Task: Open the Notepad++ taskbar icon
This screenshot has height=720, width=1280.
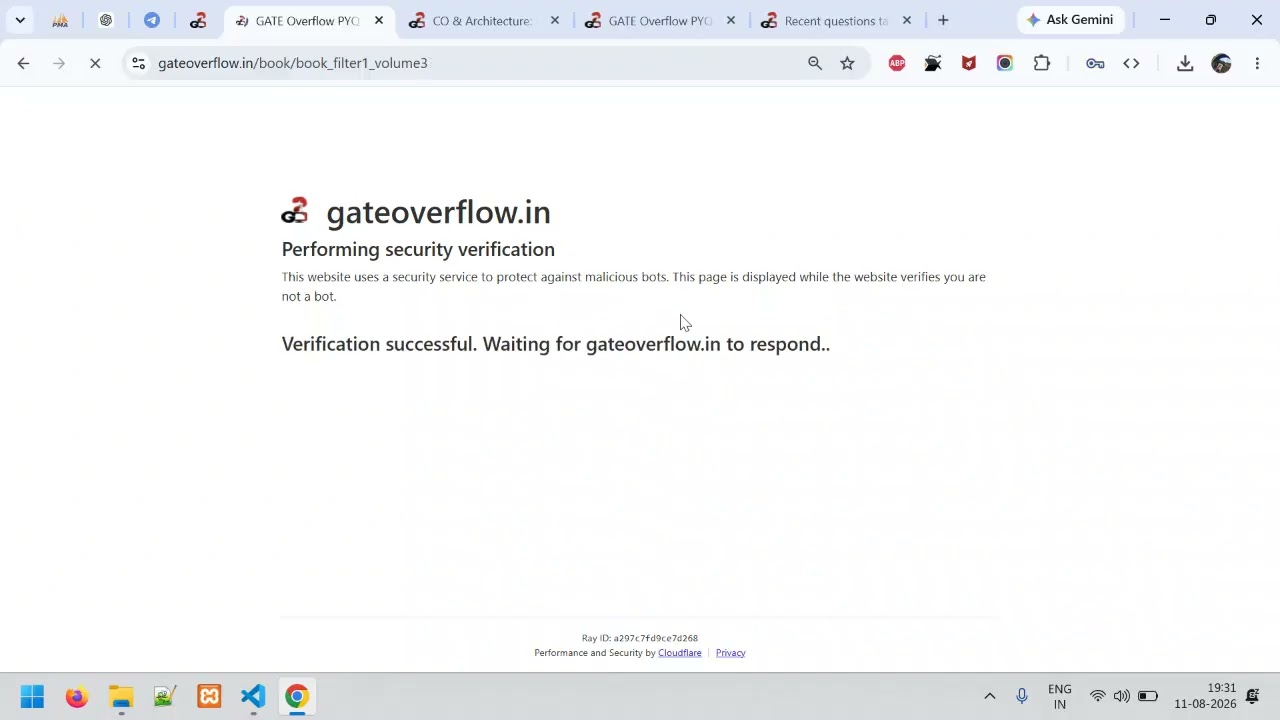Action: (x=165, y=697)
